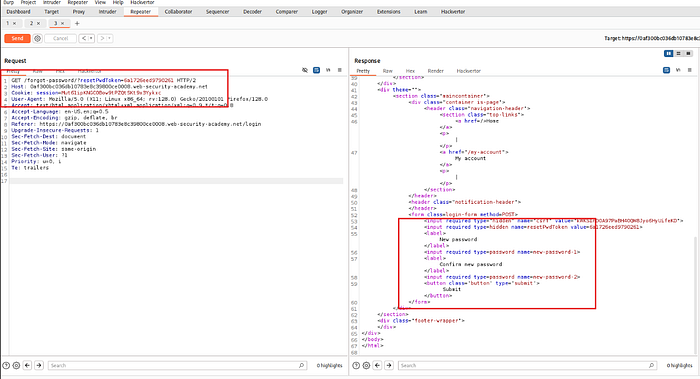Switch Response view to Raw
The height and width of the screenshot is (379, 700).
click(388, 71)
